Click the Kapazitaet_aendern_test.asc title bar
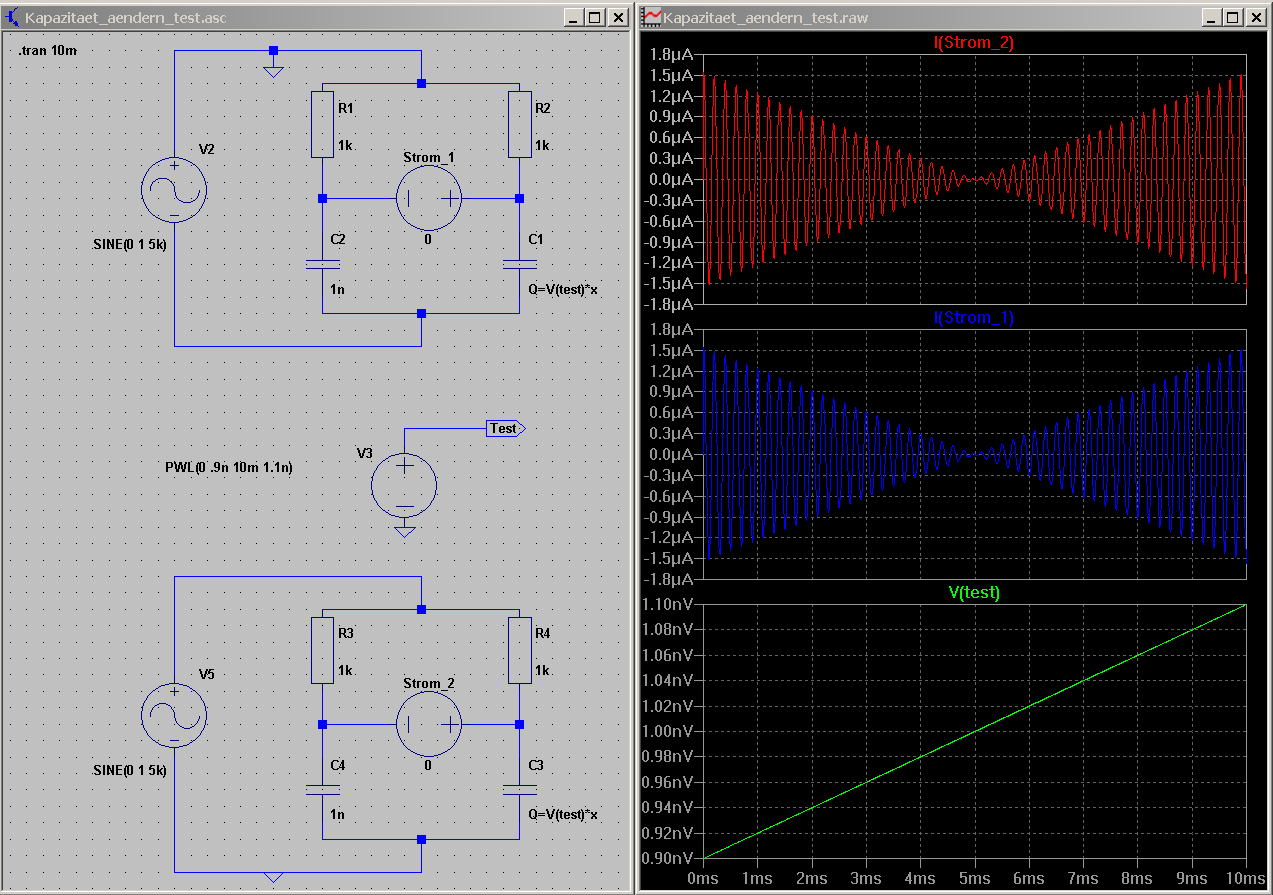Viewport: 1273px width, 895px height. [x=315, y=17]
